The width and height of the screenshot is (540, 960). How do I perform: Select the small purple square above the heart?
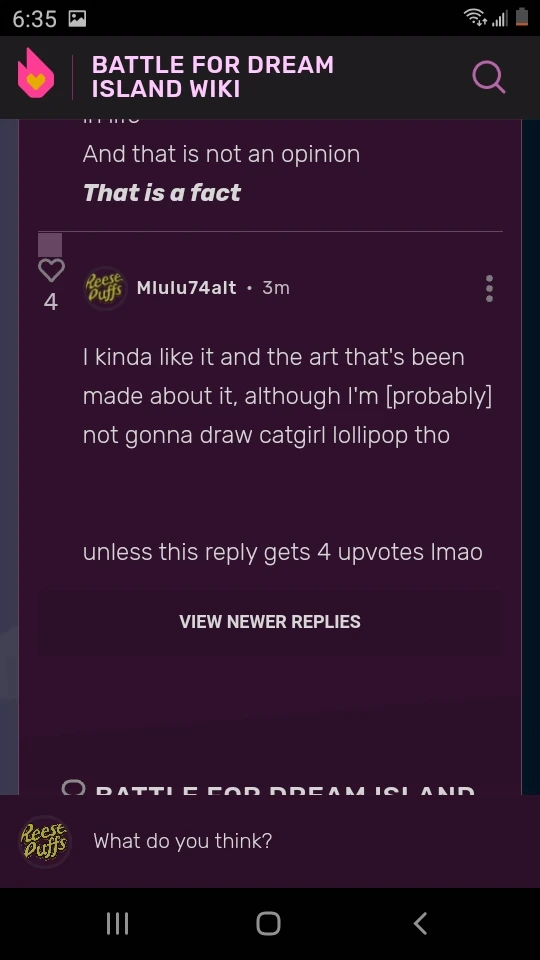point(50,245)
